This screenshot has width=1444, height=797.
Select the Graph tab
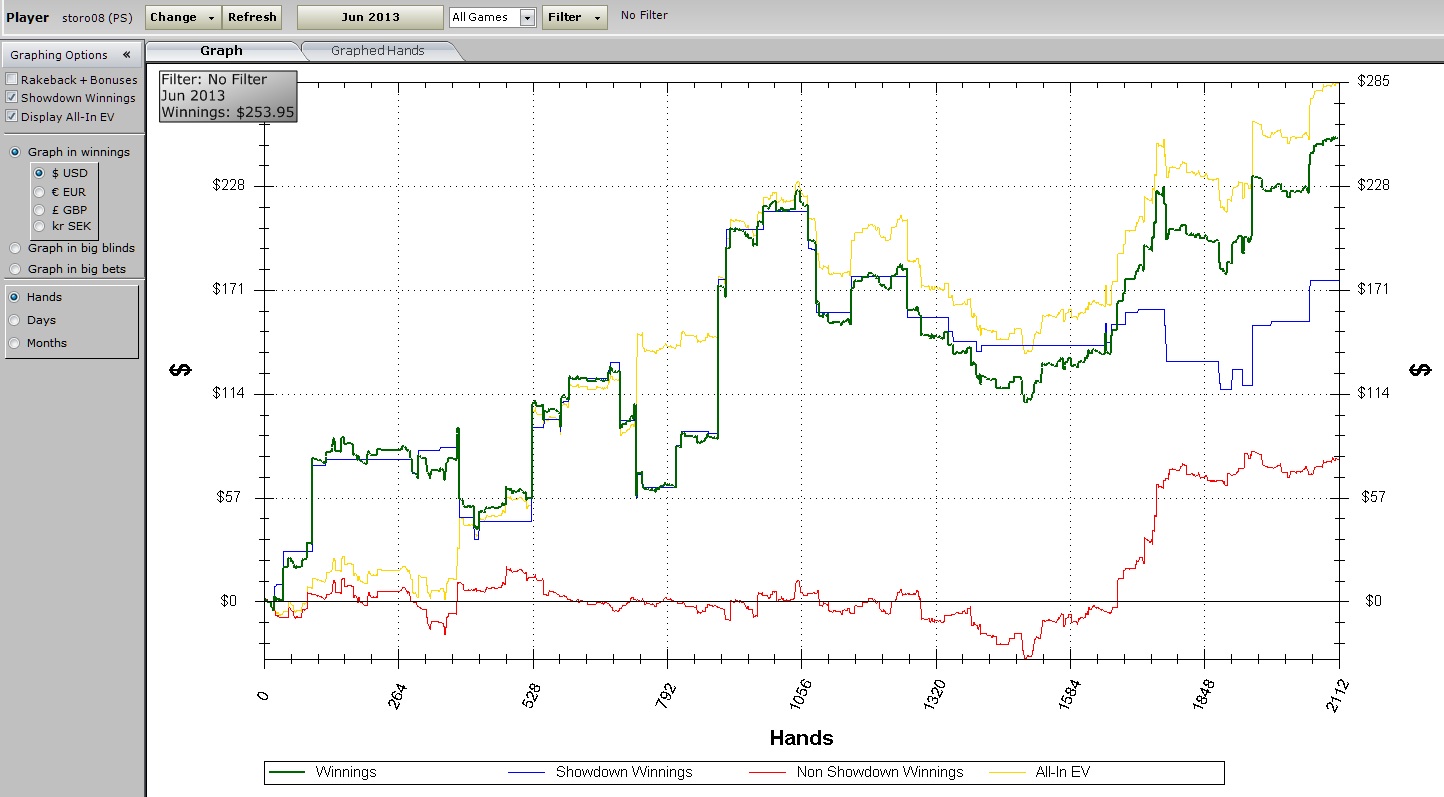coord(221,51)
